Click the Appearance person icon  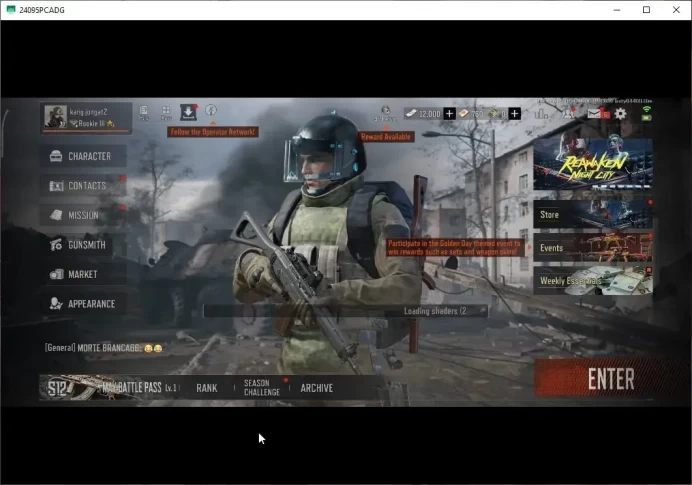pyautogui.click(x=56, y=304)
